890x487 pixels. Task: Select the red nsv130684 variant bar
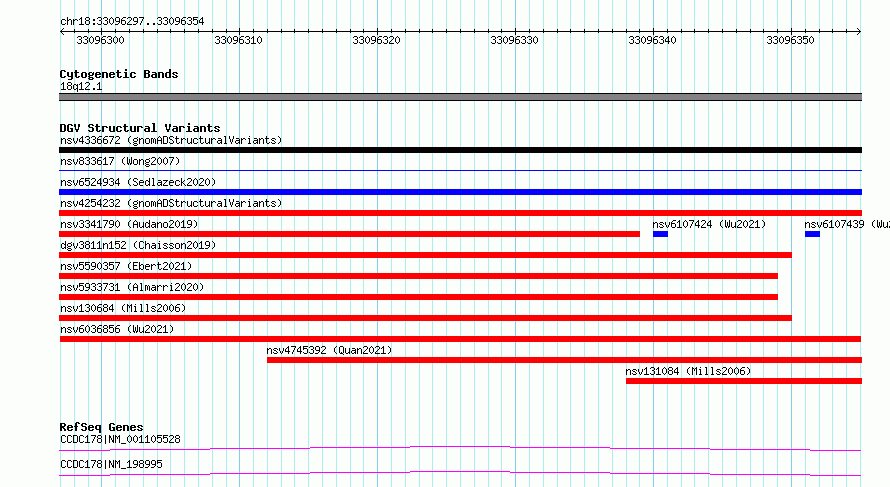426,318
